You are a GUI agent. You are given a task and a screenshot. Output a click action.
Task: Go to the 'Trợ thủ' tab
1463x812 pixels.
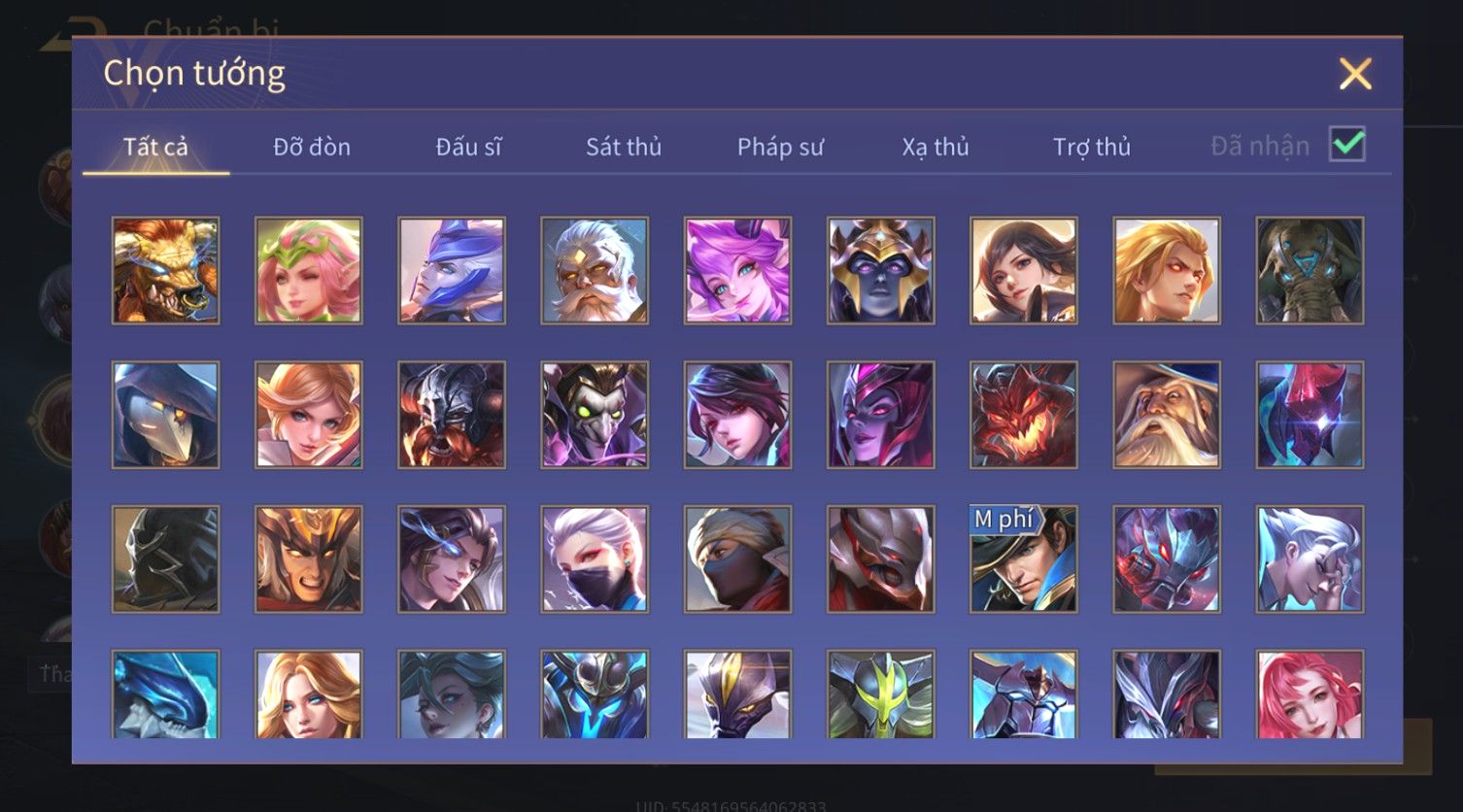pyautogui.click(x=1092, y=147)
